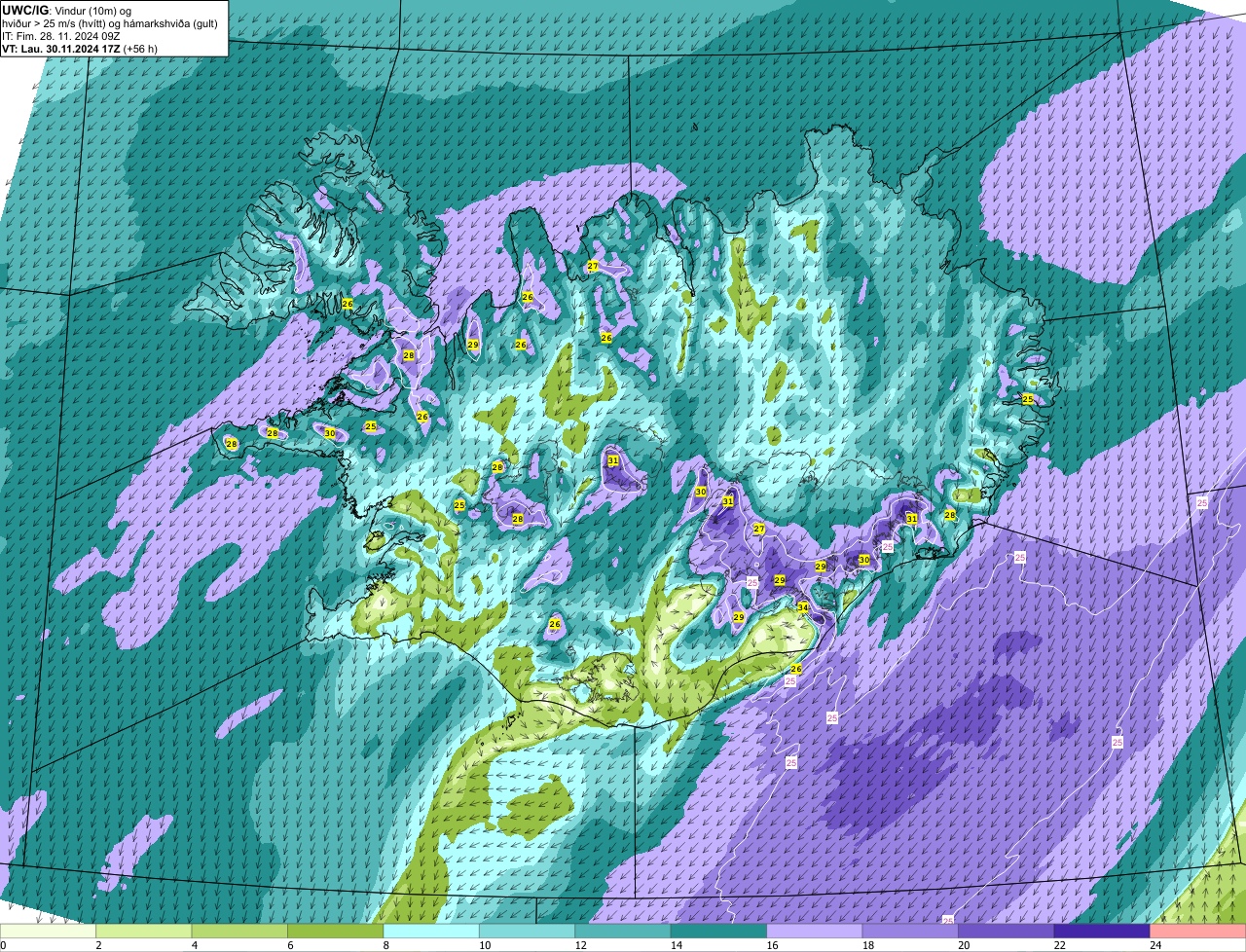Click the "8" tick label on the color scale
Image resolution: width=1246 pixels, height=952 pixels.
tap(385, 945)
